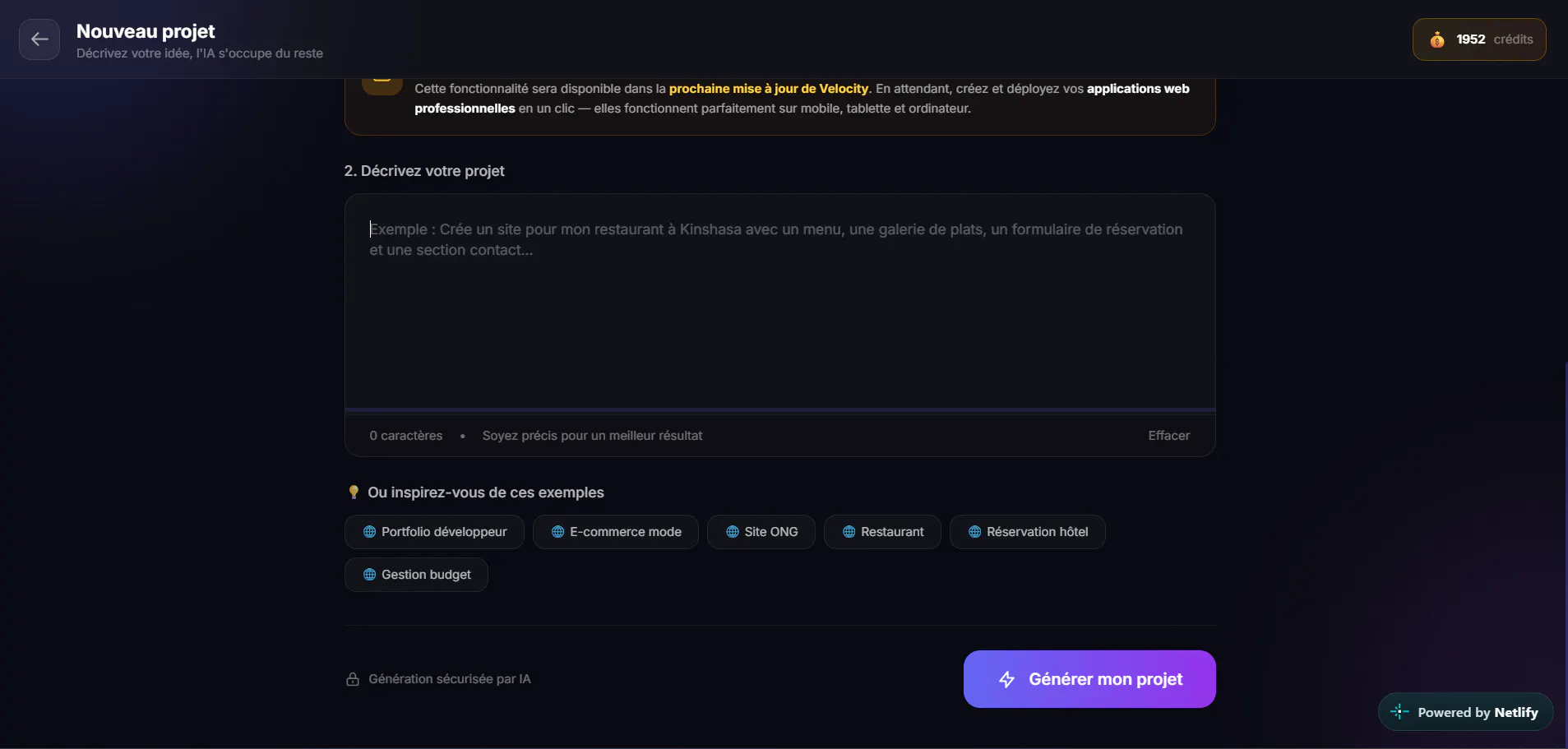Open the Powered by Netlify badge
The height and width of the screenshot is (749, 1568).
(x=1465, y=712)
